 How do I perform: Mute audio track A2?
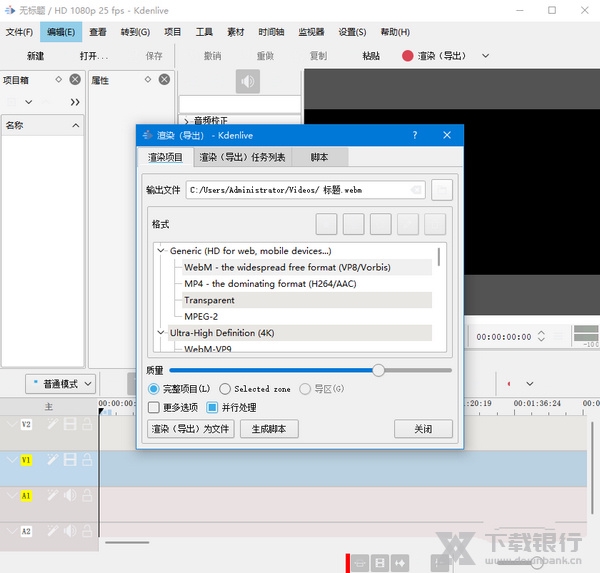pyautogui.click(x=70, y=531)
